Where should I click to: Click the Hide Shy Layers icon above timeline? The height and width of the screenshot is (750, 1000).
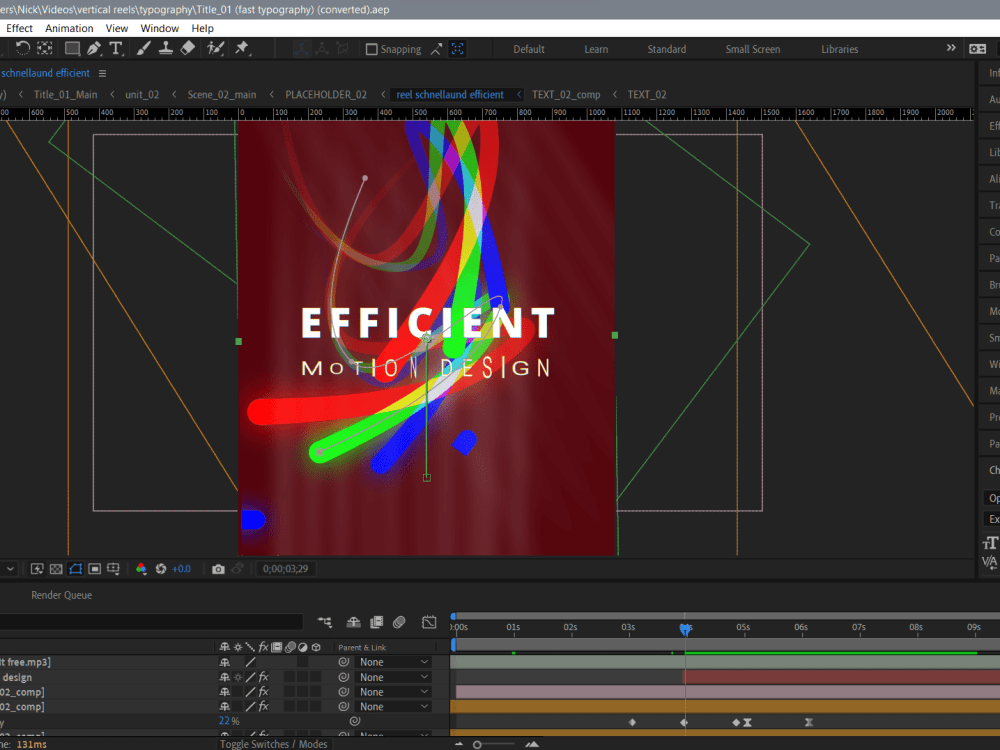353,622
